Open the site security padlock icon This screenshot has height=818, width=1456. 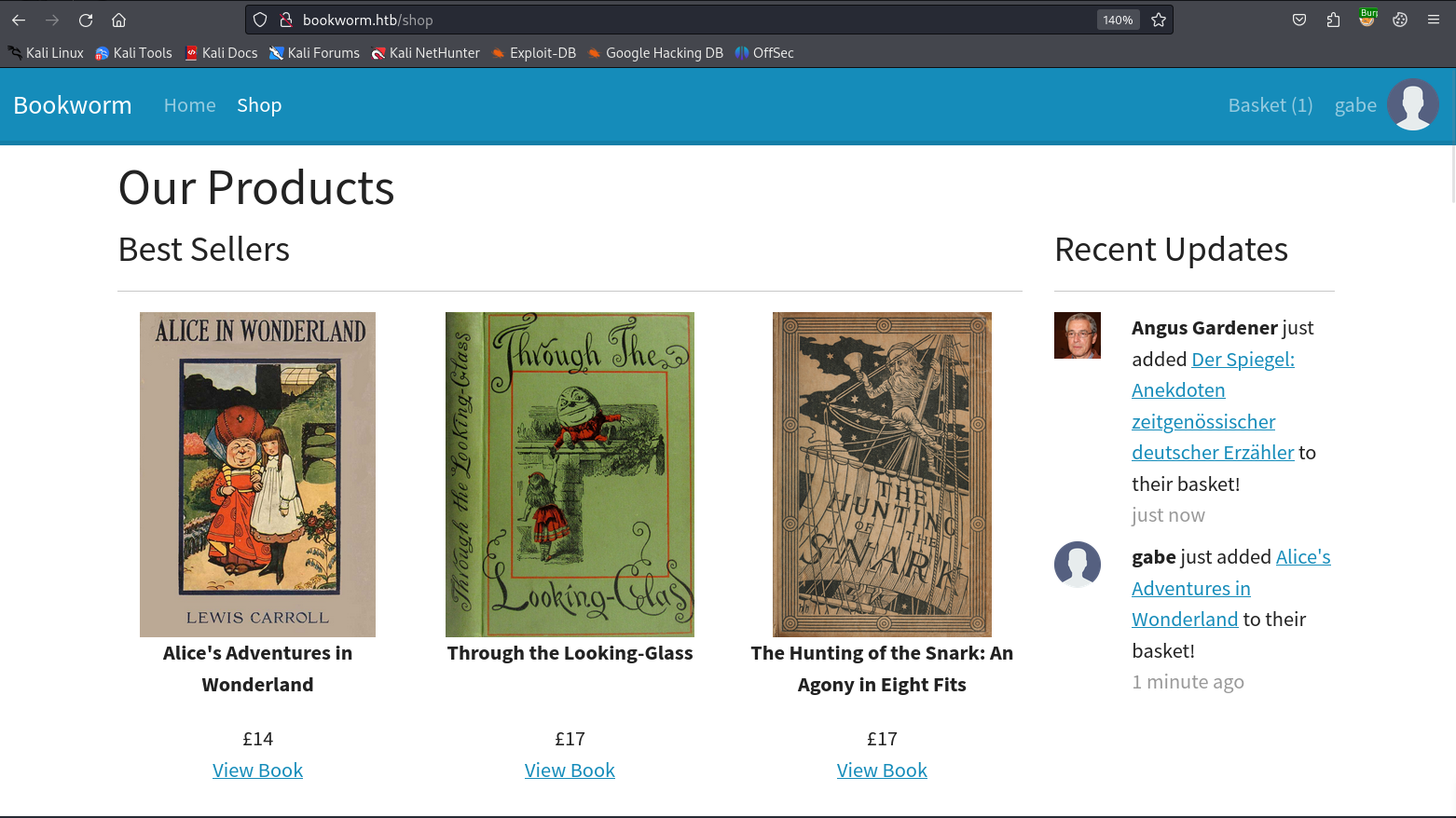tap(286, 20)
